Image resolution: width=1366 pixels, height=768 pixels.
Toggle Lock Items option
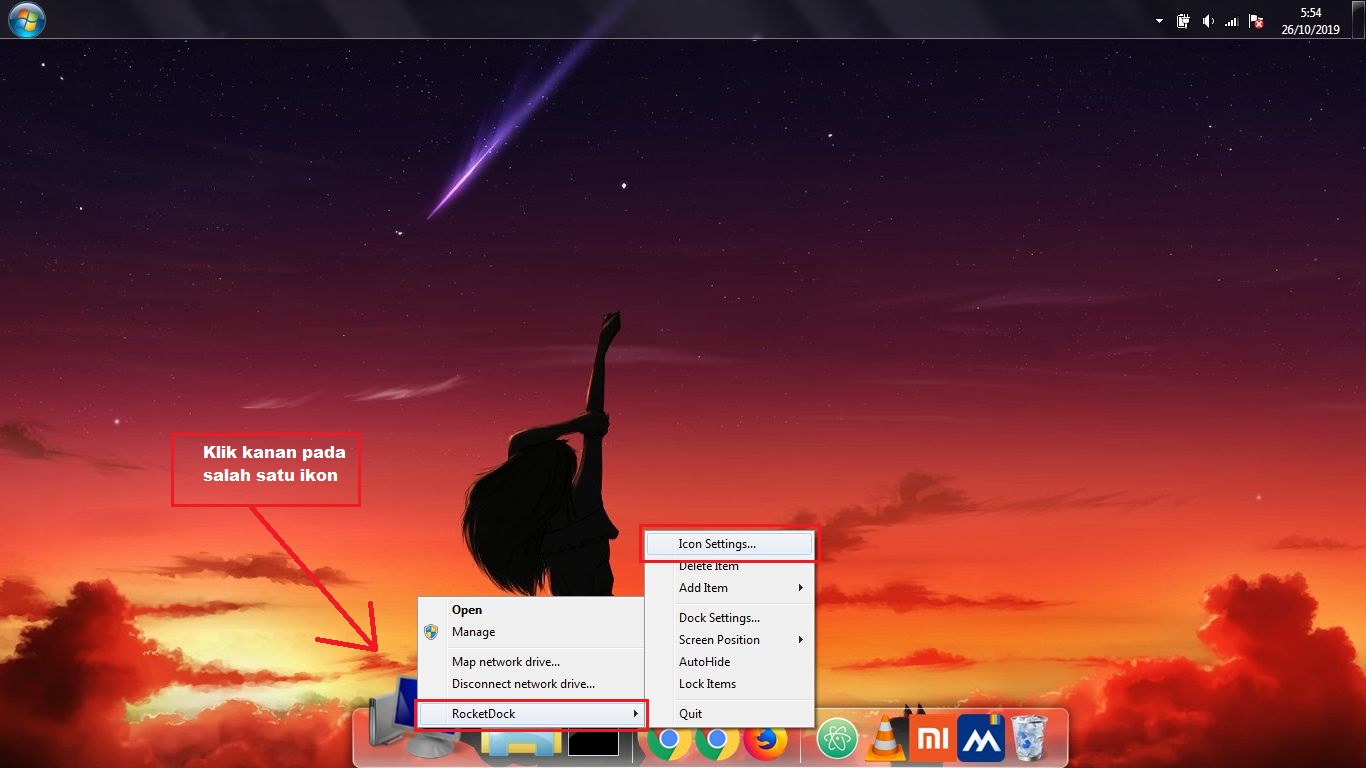pyautogui.click(x=729, y=684)
